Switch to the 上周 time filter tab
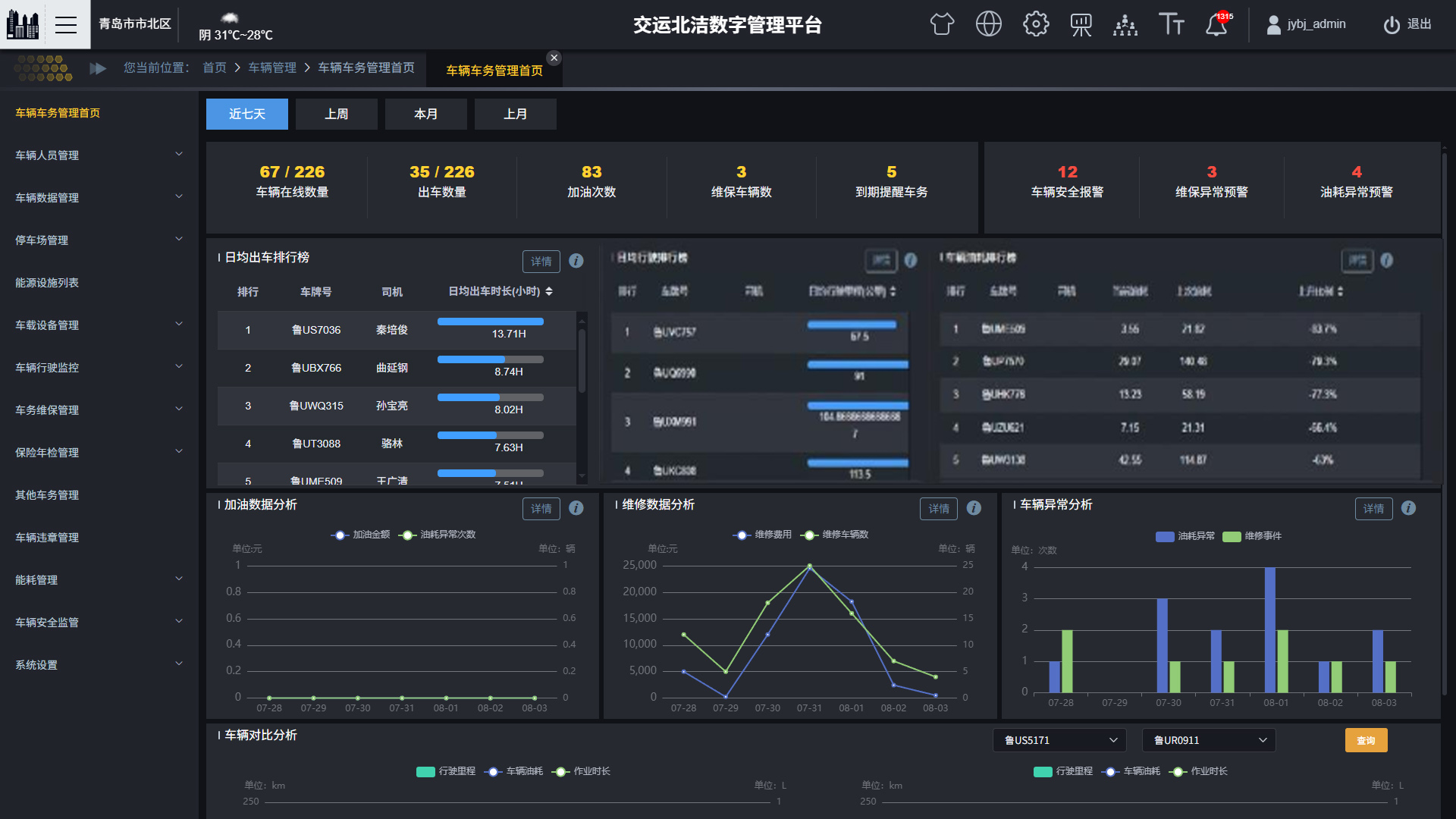This screenshot has width=1456, height=819. (x=336, y=114)
